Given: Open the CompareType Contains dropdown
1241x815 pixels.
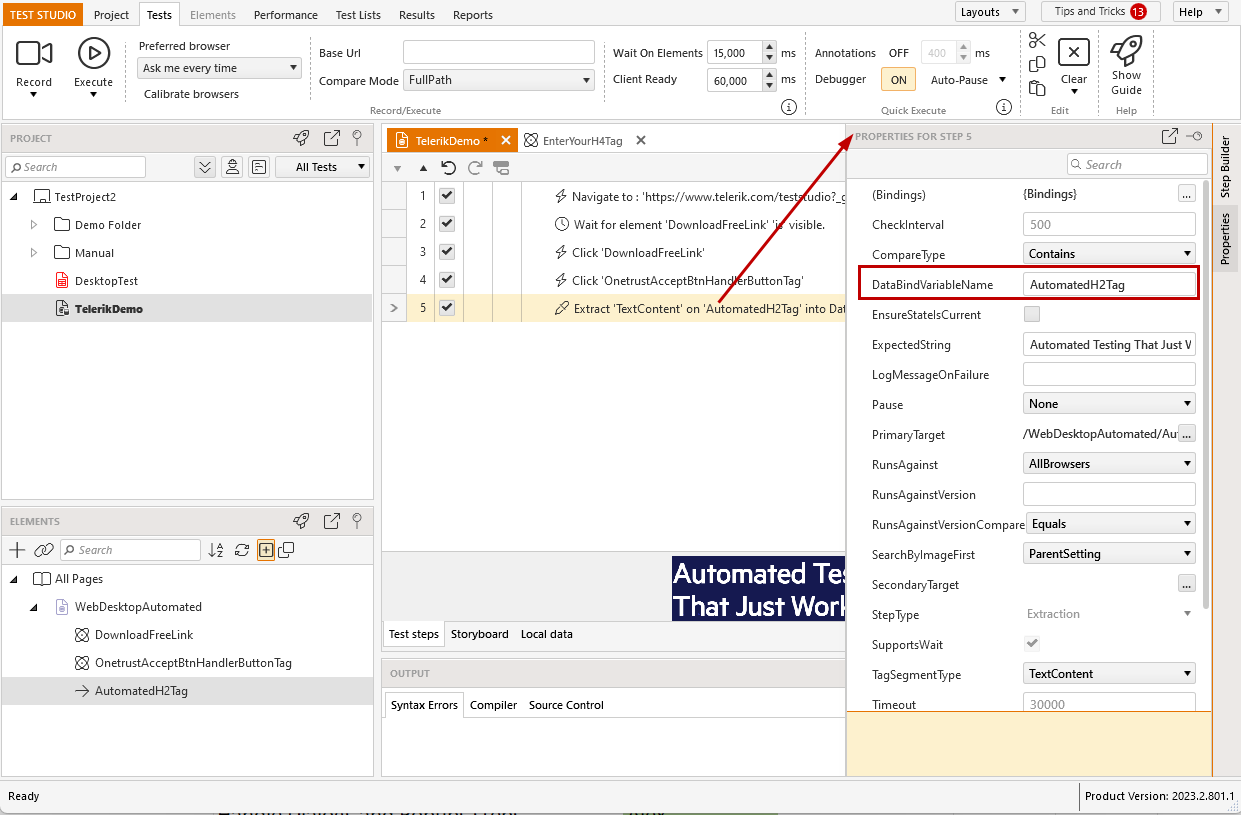Looking at the screenshot, I should (1109, 254).
